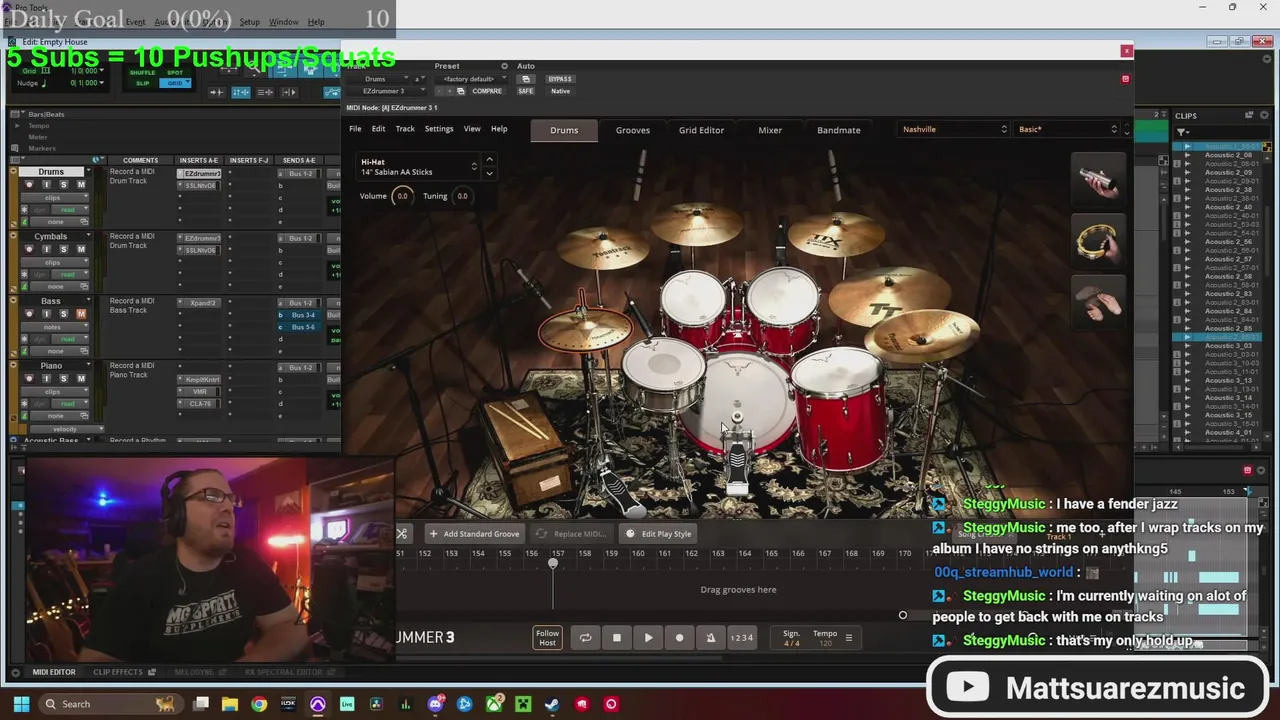Select the Bandmate tab
1280x720 pixels.
click(x=838, y=130)
